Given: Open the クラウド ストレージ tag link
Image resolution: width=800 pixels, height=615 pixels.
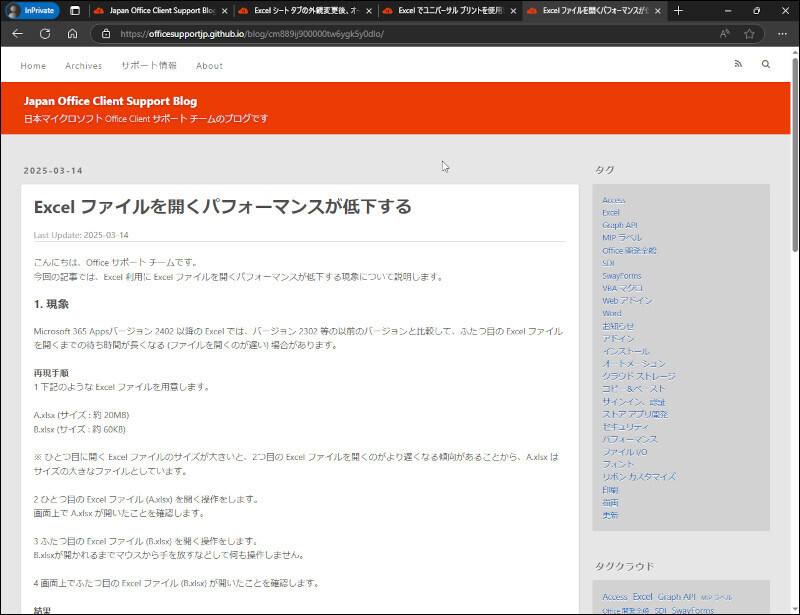Looking at the screenshot, I should pos(639,376).
